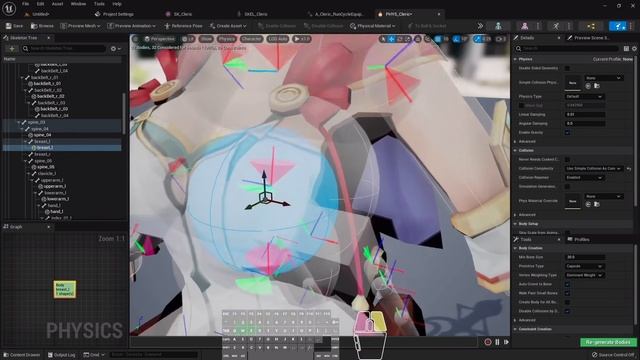Click the Skeleton Tree search field
The height and width of the screenshot is (360, 640).
tap(64, 49)
